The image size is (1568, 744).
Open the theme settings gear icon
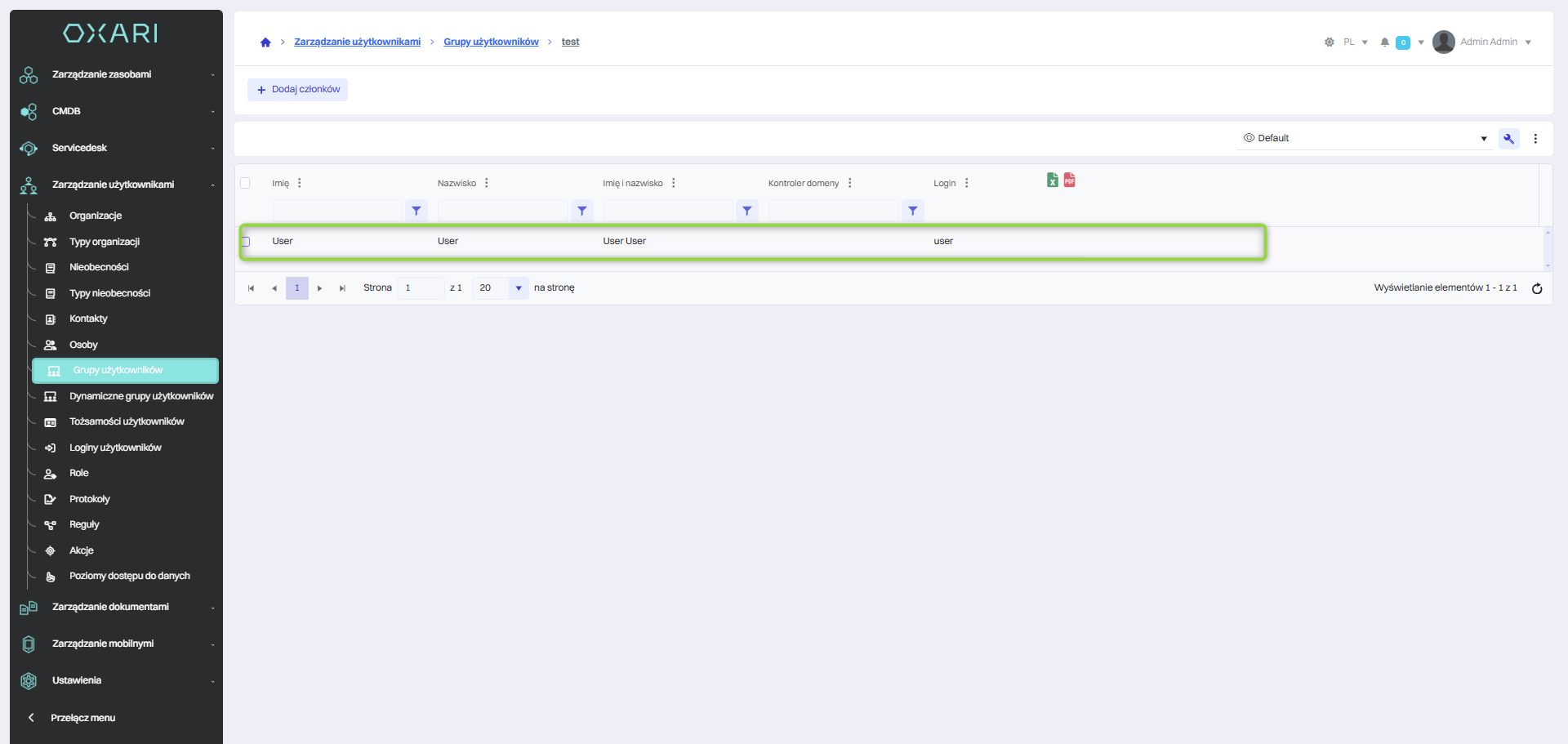[x=1329, y=42]
